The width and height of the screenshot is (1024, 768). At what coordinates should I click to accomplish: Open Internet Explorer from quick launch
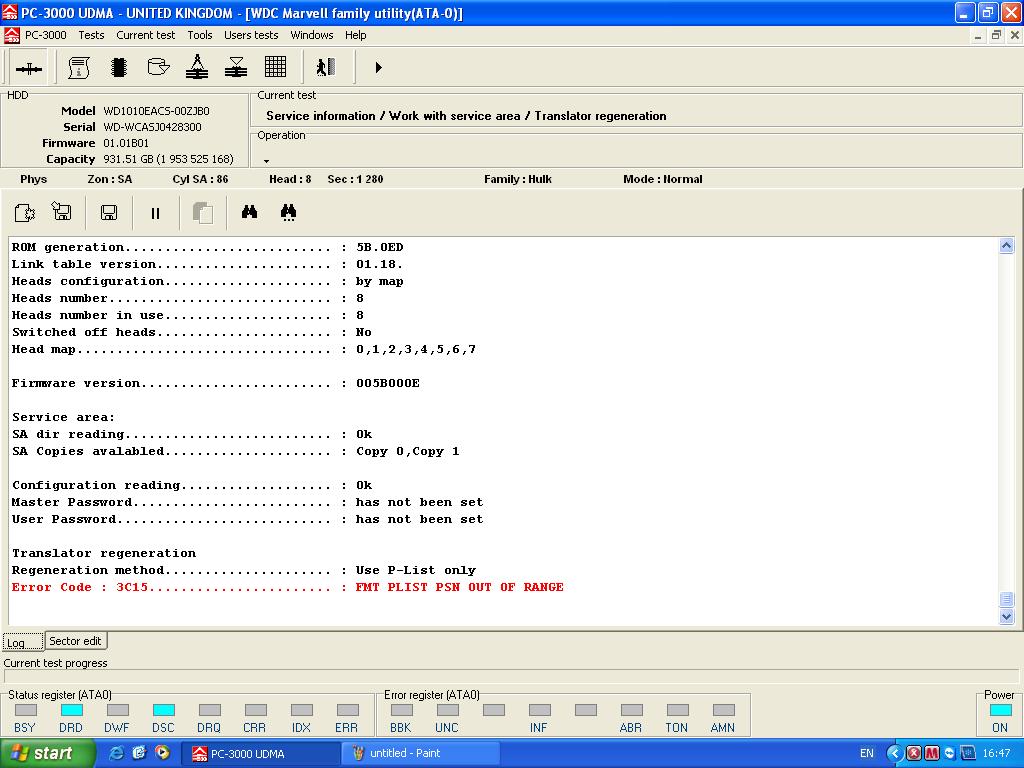tap(116, 753)
